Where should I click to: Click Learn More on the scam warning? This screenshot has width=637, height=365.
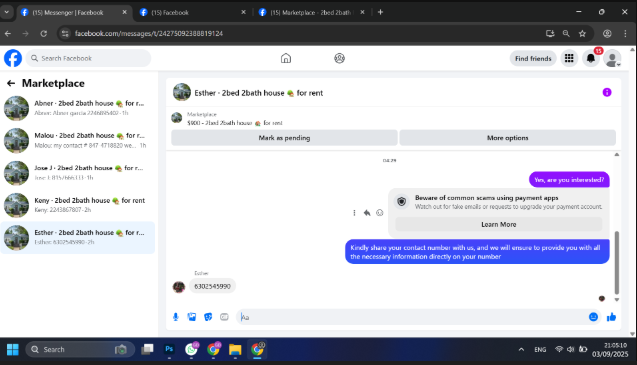[x=498, y=224]
